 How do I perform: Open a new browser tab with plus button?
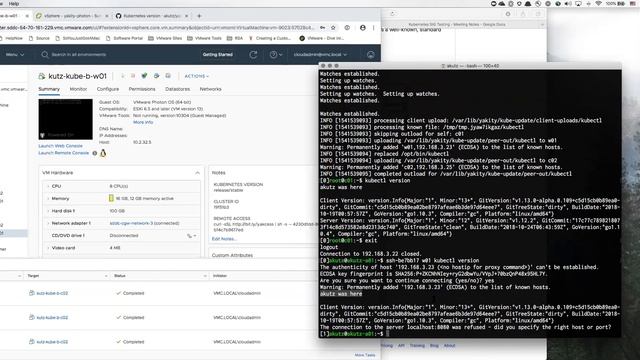click(x=199, y=16)
